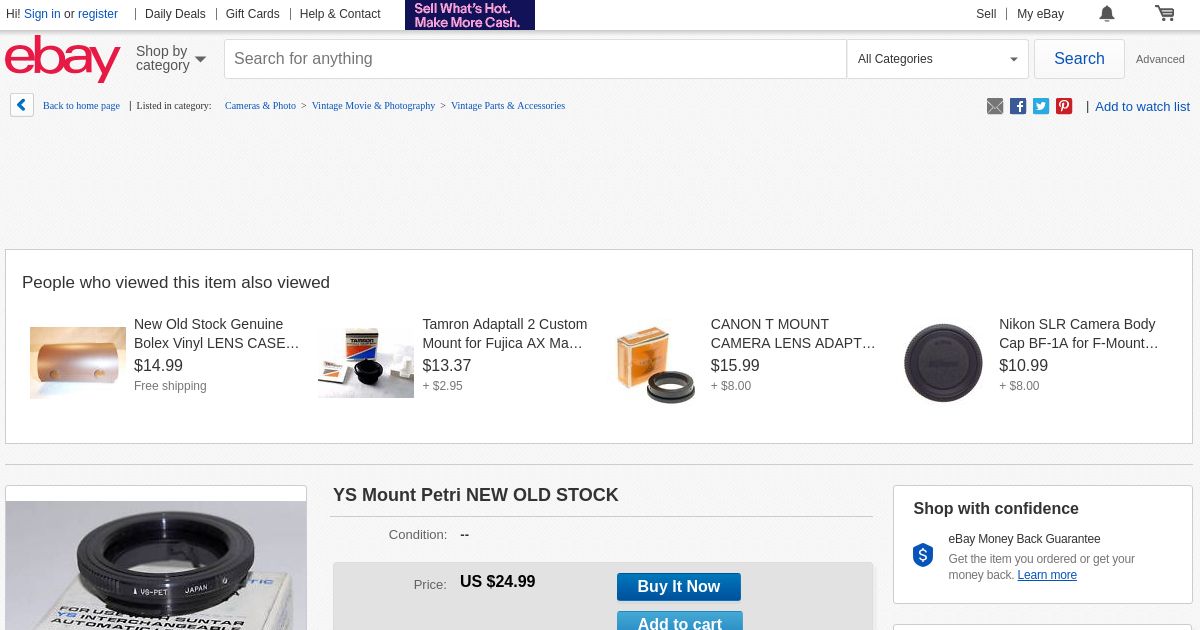Open All Categories dropdown
1200x630 pixels.
coord(937,59)
